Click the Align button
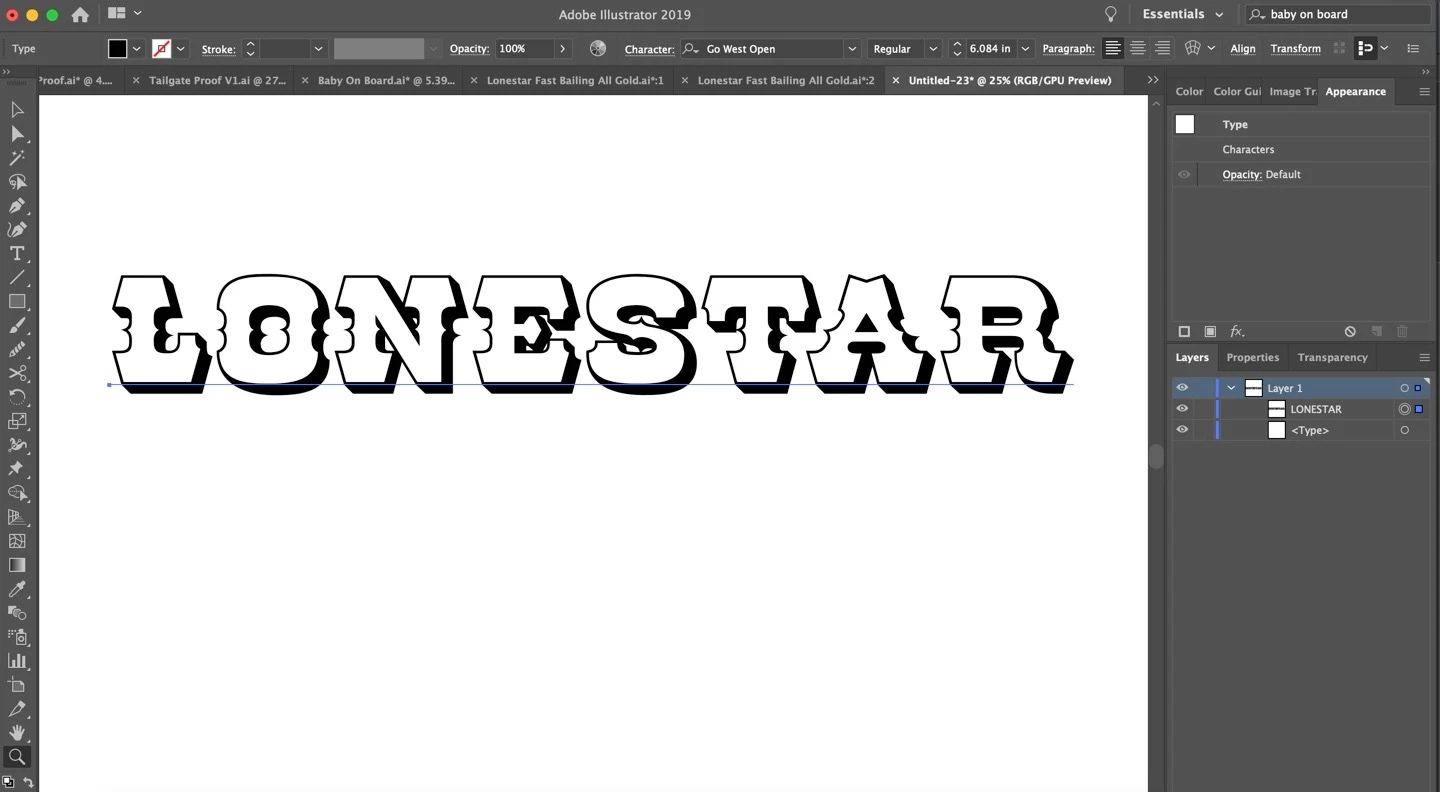Screen dimensions: 1440x792 pyautogui.click(x=1243, y=48)
